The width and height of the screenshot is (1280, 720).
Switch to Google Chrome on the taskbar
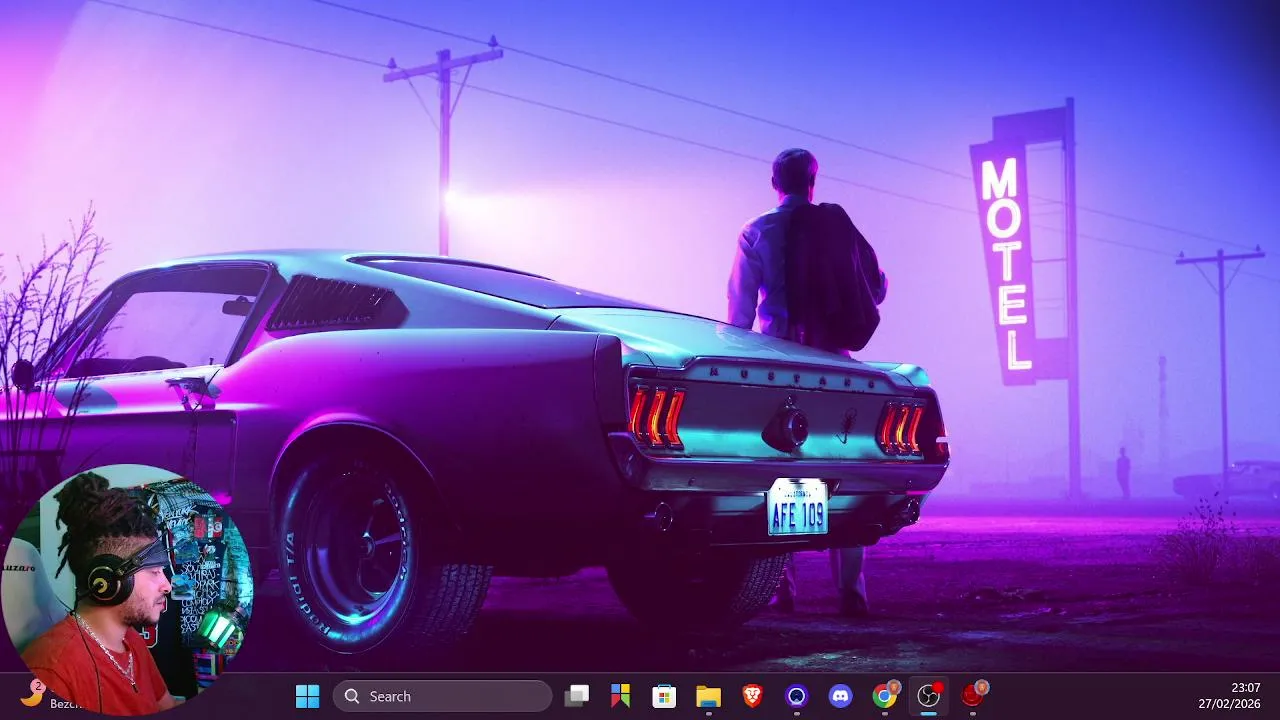(885, 696)
